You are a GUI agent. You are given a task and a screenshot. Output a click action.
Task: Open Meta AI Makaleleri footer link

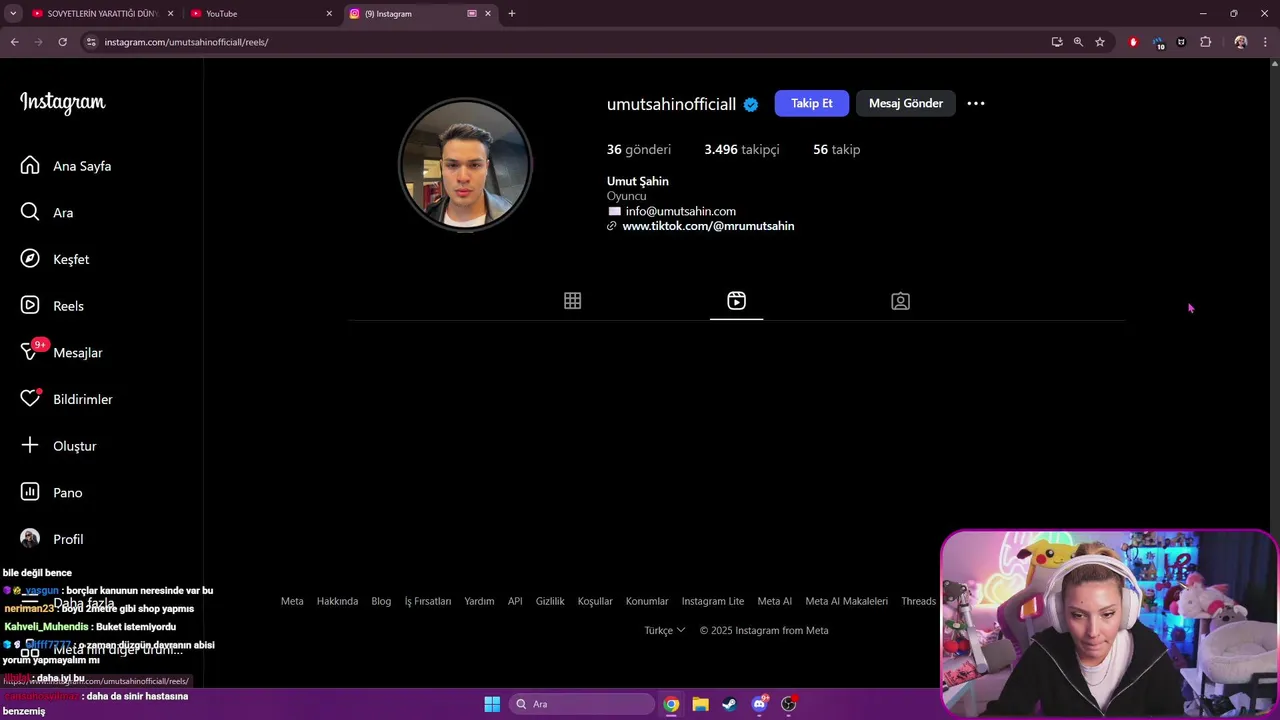tap(847, 601)
